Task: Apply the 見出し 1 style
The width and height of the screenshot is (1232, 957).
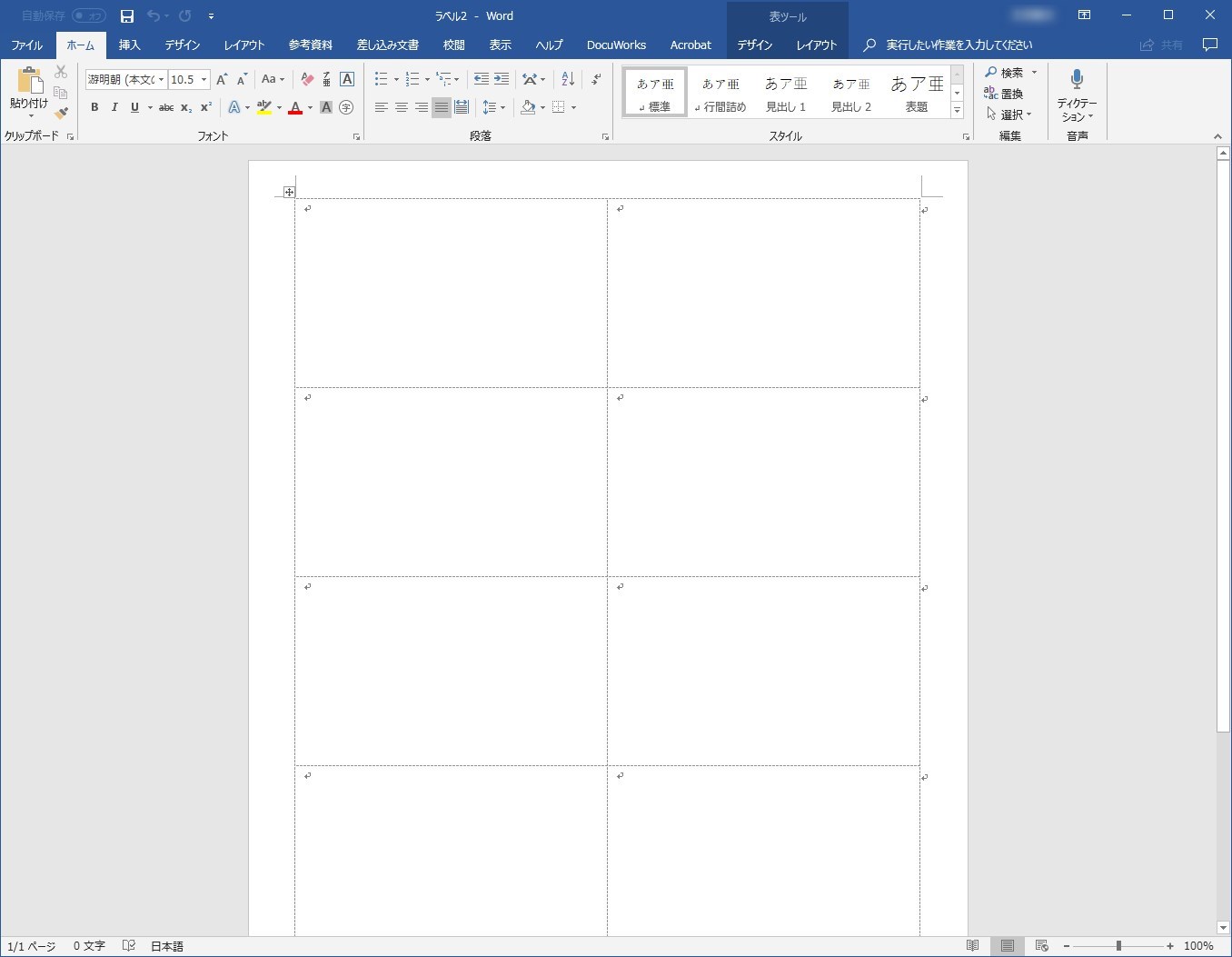Action: 786,94
